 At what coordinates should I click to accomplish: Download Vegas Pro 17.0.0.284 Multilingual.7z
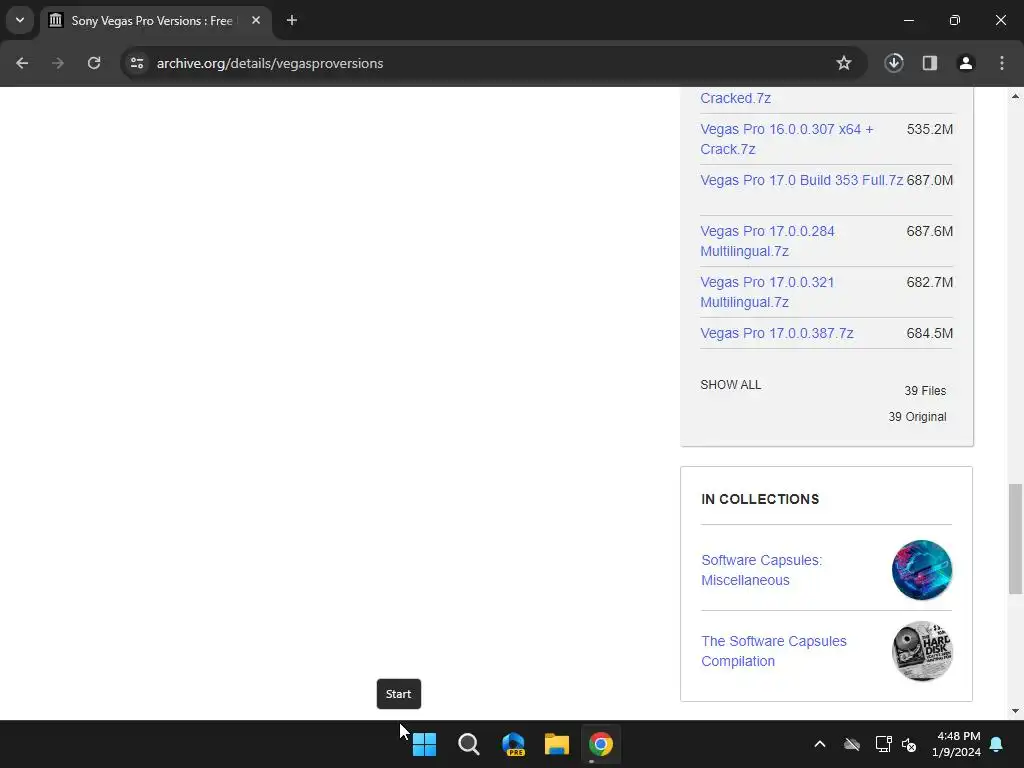click(767, 241)
